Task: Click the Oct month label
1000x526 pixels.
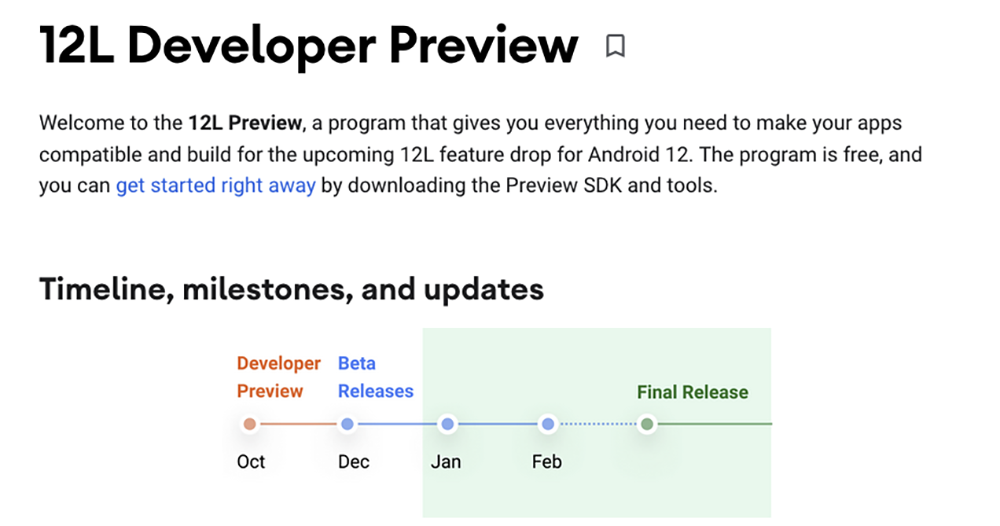Action: tap(251, 462)
